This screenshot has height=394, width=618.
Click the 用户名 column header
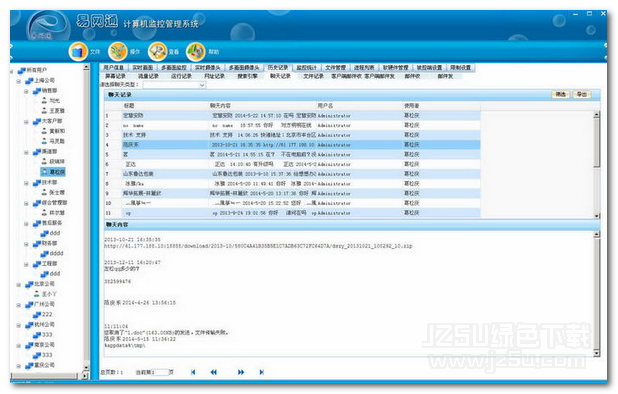325,106
